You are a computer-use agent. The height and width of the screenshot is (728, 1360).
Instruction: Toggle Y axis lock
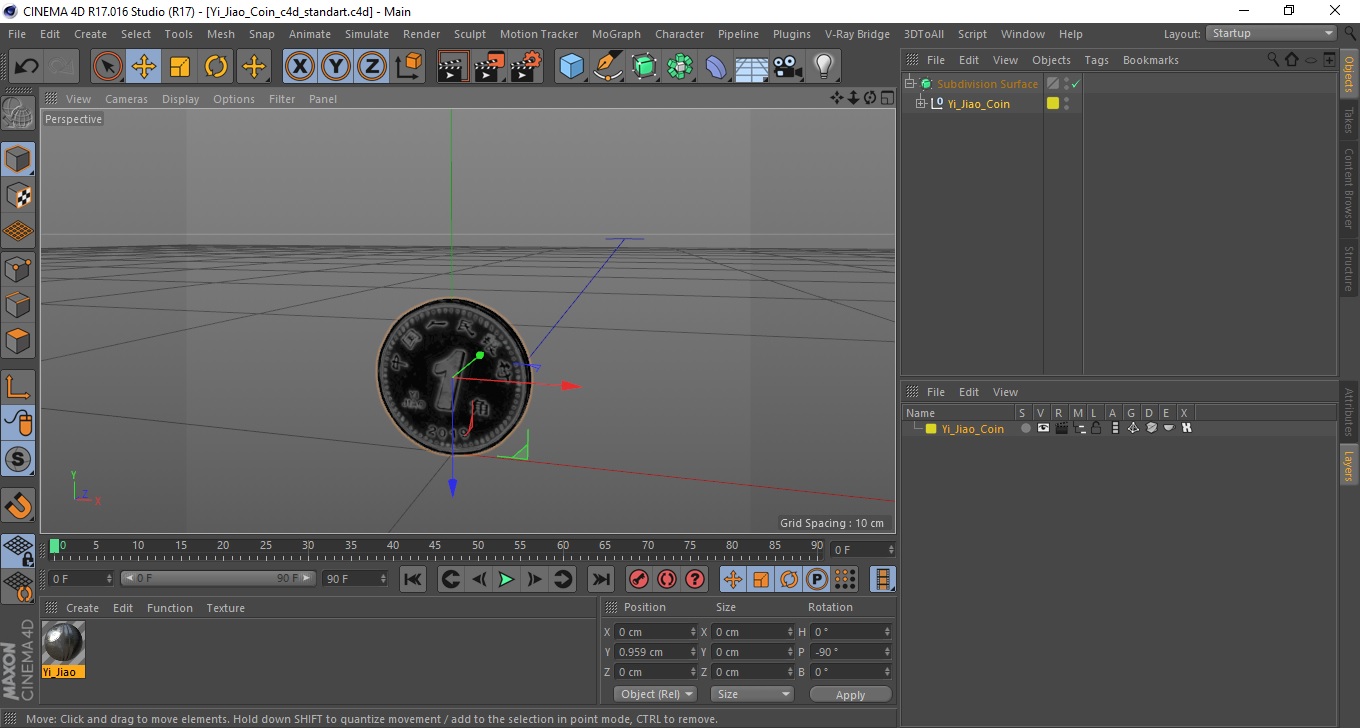pos(336,67)
